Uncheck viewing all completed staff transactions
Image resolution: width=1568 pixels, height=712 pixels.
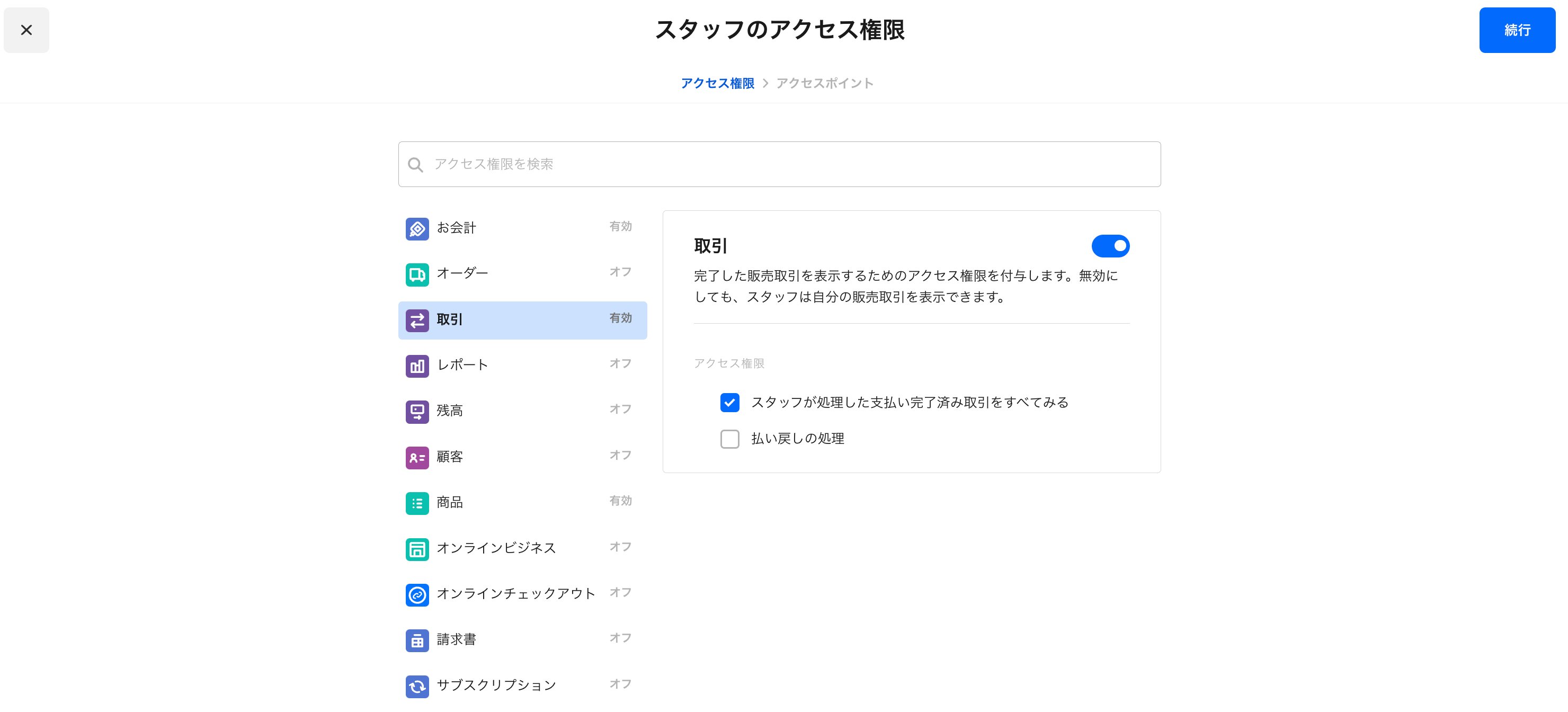[x=730, y=402]
